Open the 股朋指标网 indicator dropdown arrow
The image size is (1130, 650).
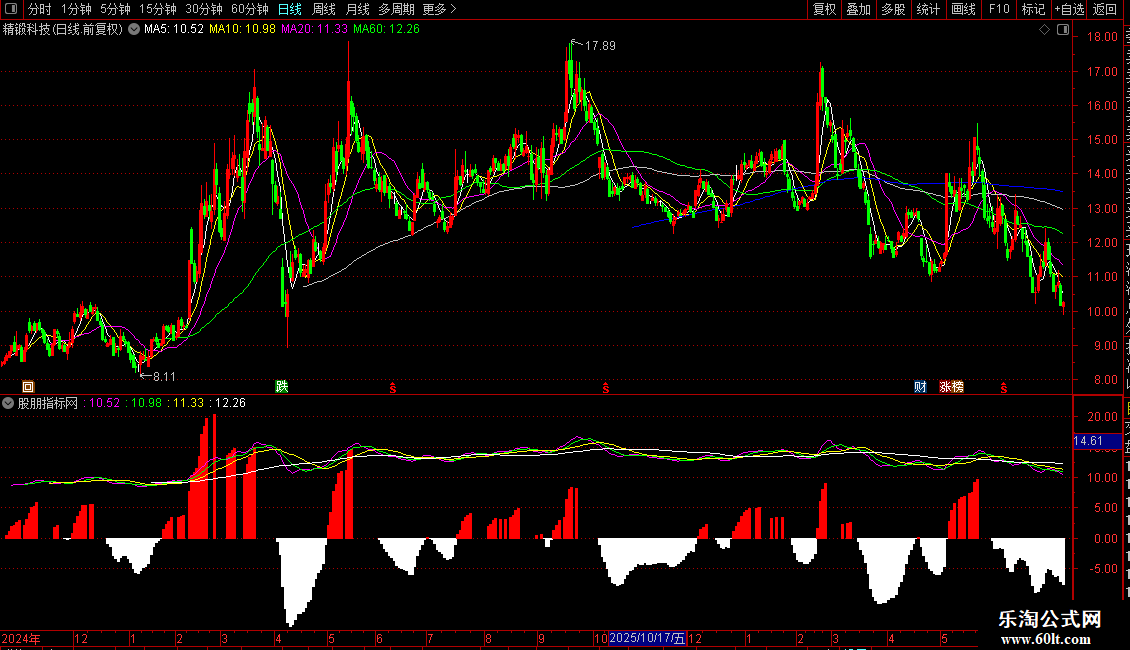click(8, 403)
